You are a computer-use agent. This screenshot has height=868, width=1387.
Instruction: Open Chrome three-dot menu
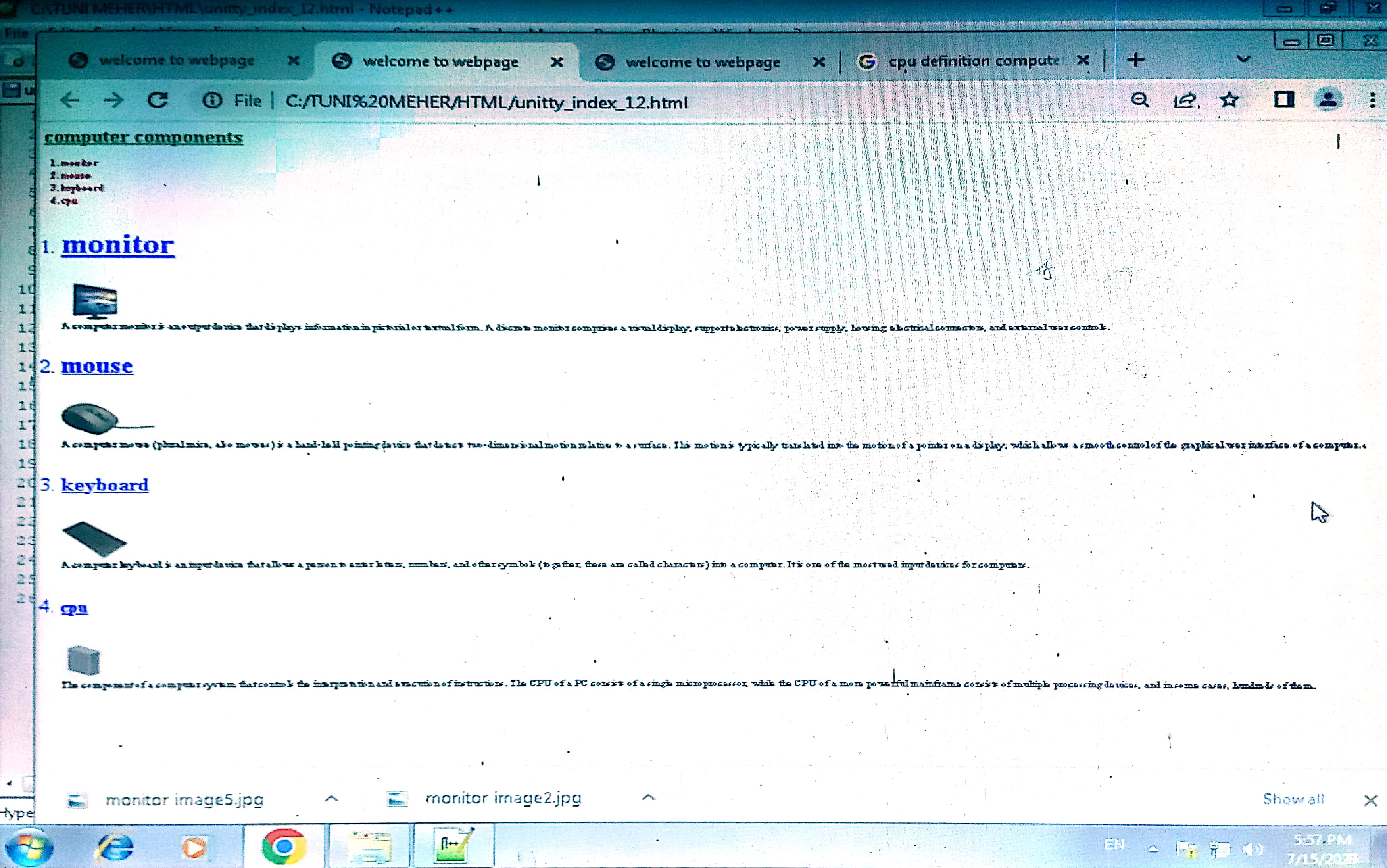point(1373,100)
